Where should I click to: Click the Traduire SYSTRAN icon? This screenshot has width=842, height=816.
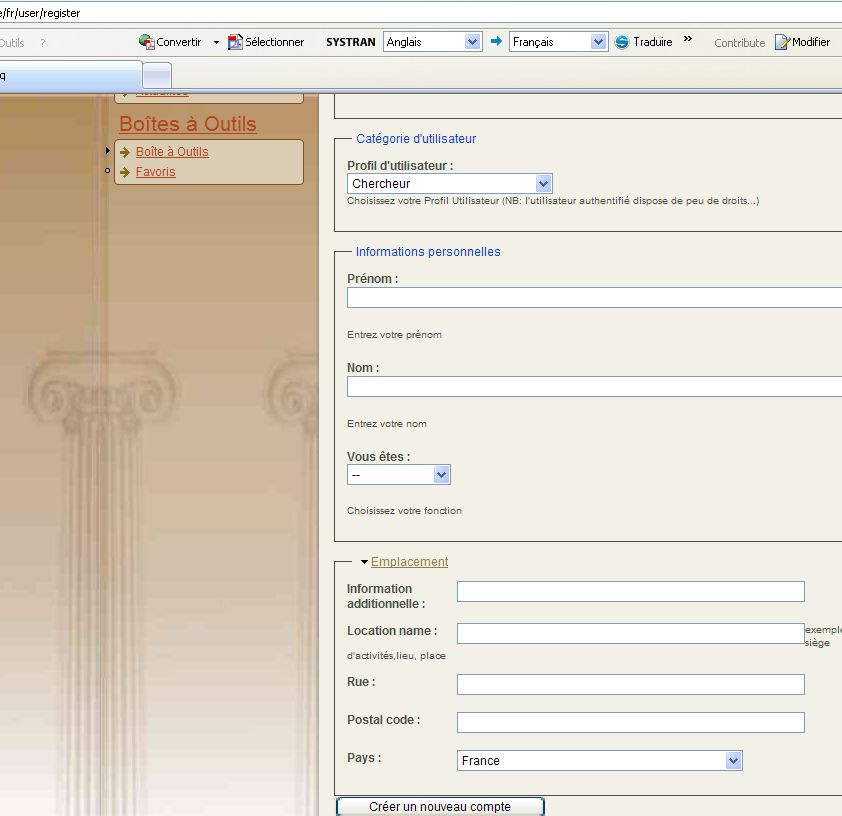(622, 42)
